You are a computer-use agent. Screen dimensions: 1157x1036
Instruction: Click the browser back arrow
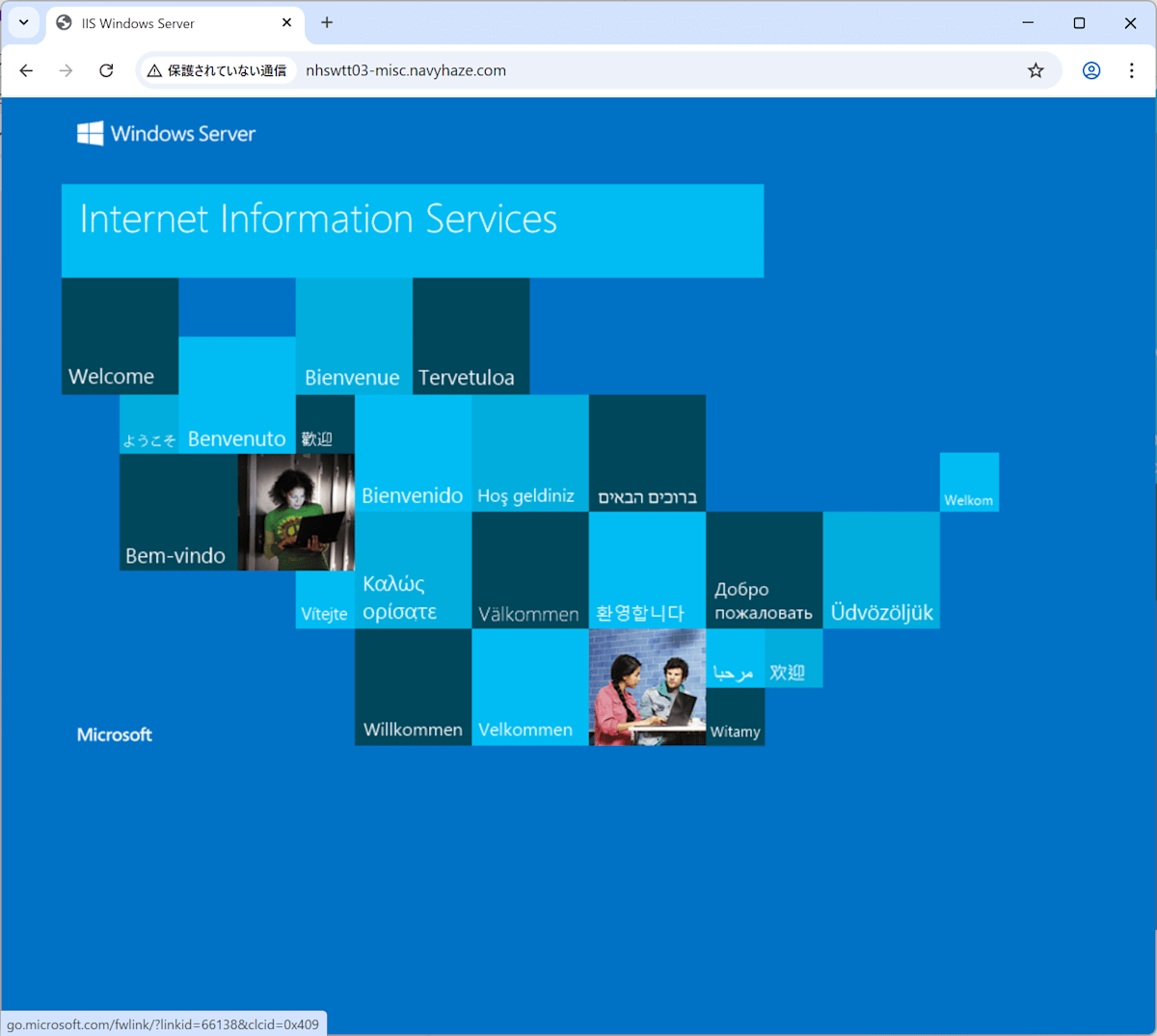(26, 70)
